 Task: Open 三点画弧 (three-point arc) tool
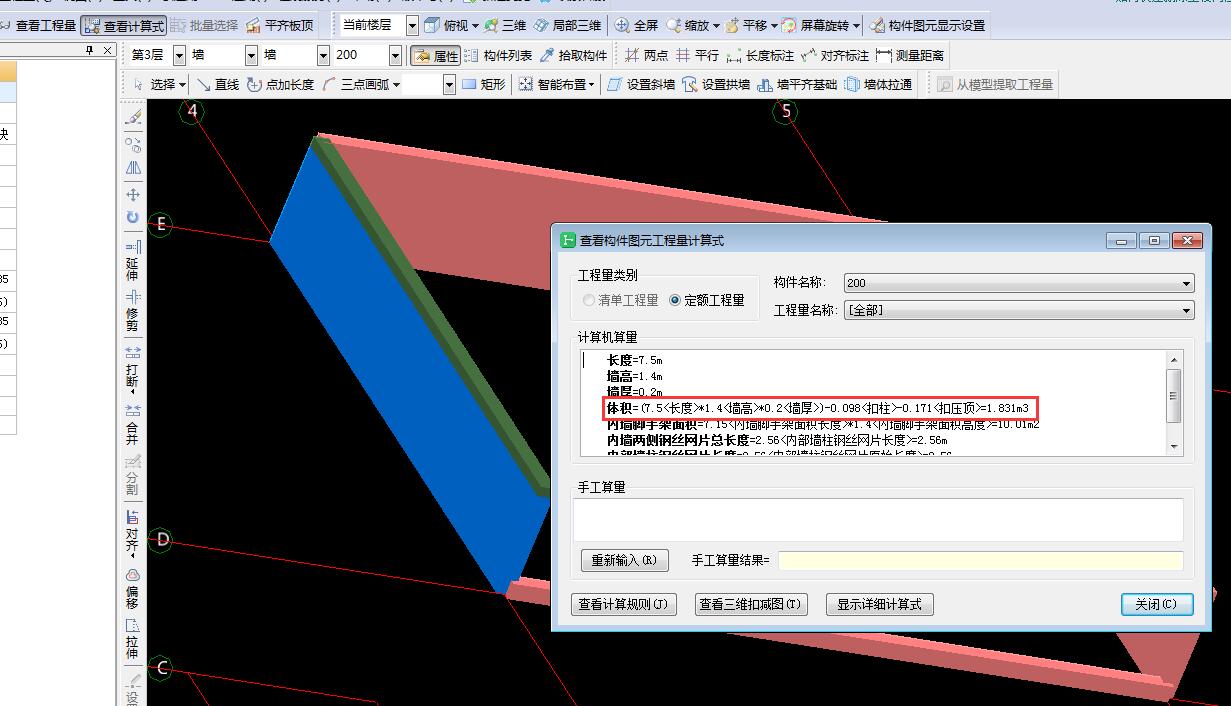(361, 84)
